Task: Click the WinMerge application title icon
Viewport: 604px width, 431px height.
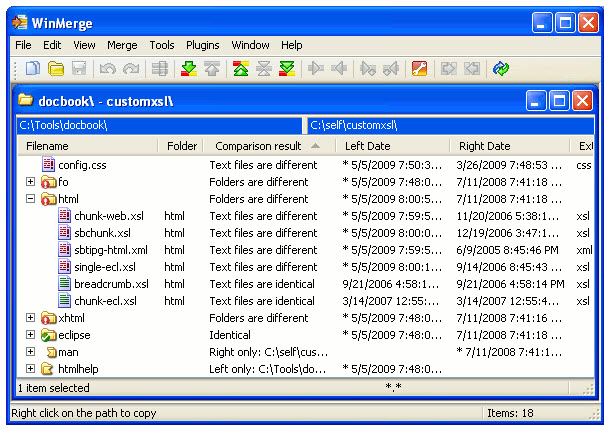Action: coord(20,22)
